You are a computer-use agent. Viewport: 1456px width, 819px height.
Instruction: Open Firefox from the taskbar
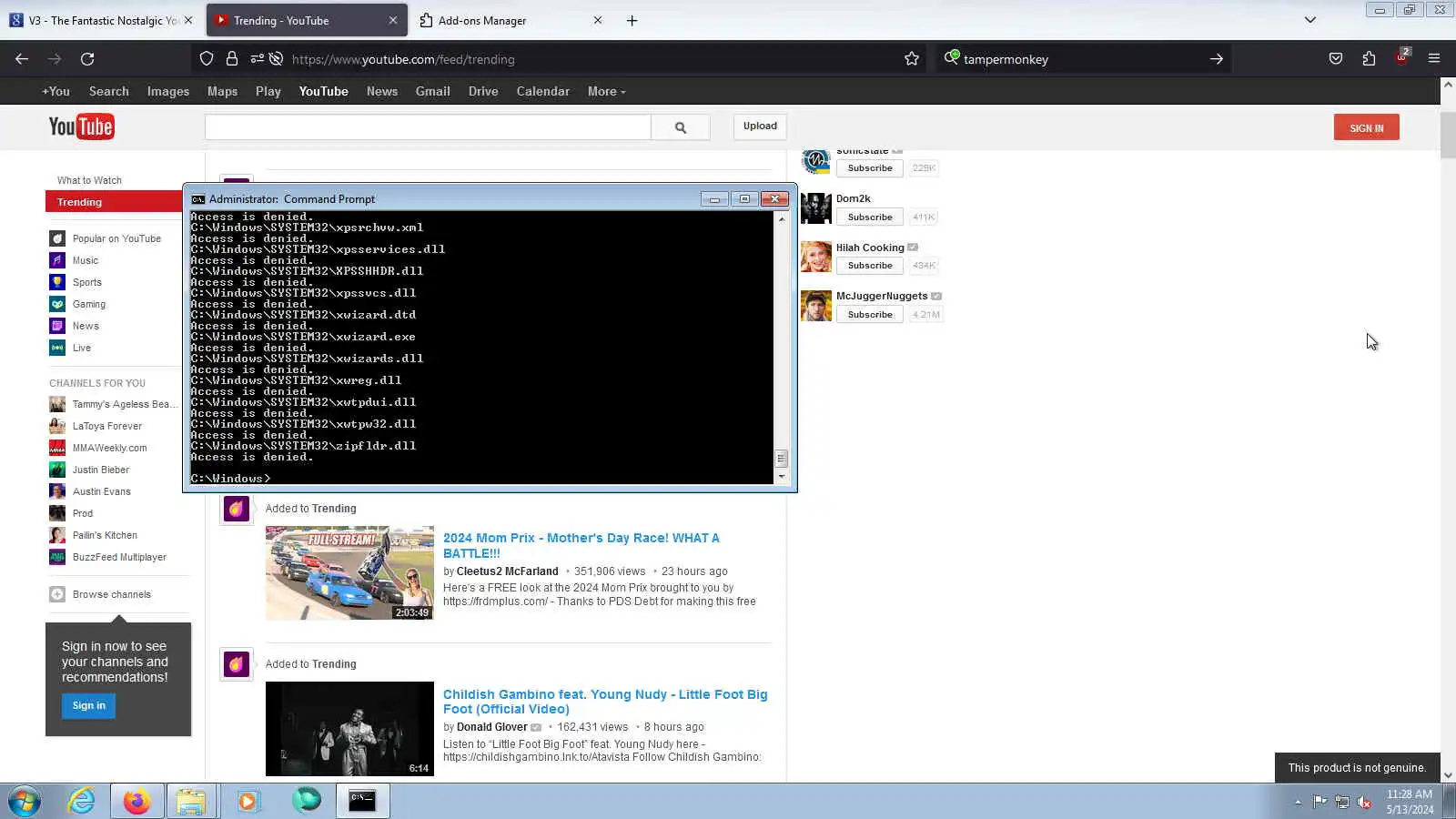click(x=136, y=801)
